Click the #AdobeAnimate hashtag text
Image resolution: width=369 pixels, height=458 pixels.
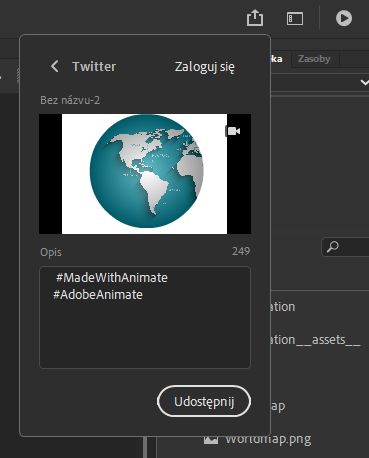pos(98,295)
